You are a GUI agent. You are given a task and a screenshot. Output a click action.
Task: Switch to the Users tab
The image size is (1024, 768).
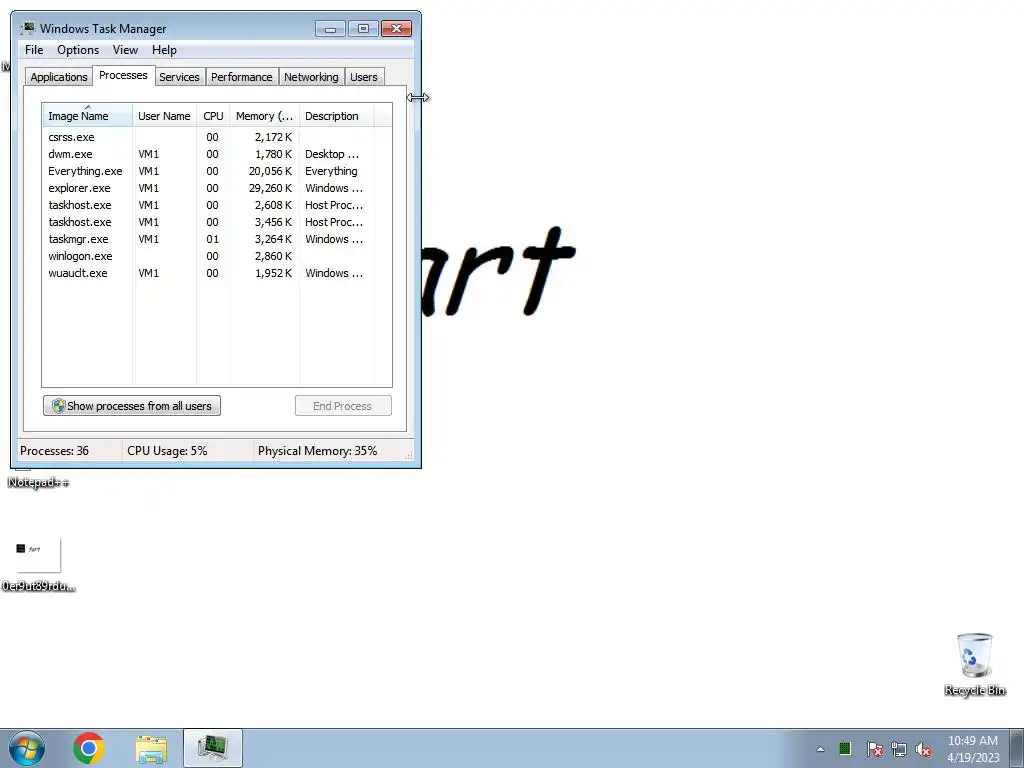364,77
